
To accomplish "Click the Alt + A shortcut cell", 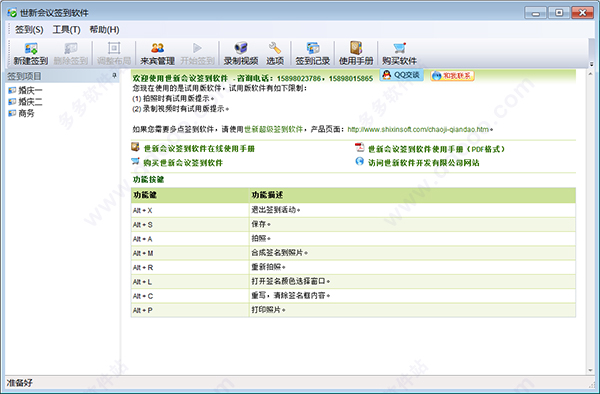I will 190,239.
